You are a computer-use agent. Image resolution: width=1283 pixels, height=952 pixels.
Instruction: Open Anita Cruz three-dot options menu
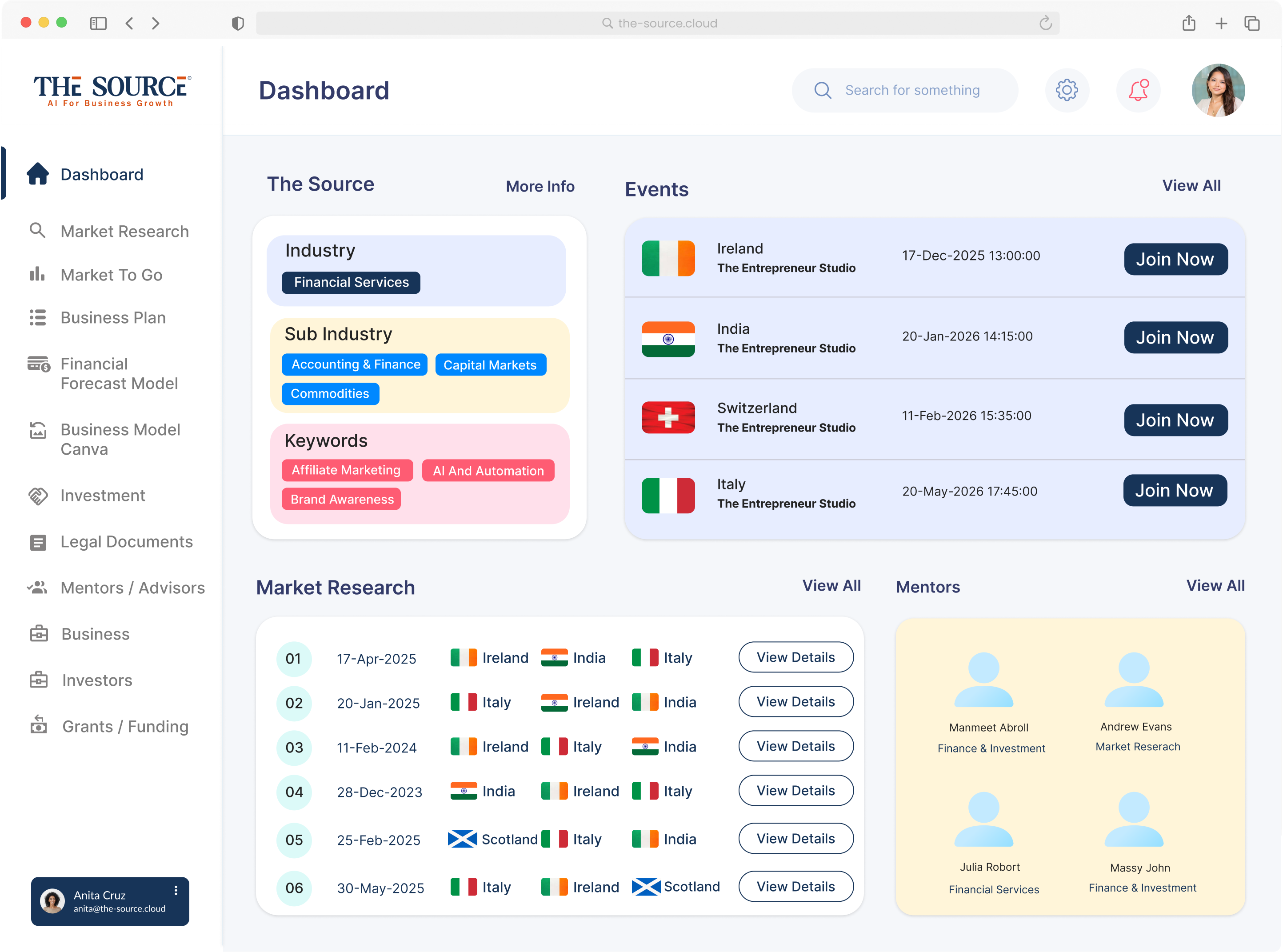click(x=176, y=890)
